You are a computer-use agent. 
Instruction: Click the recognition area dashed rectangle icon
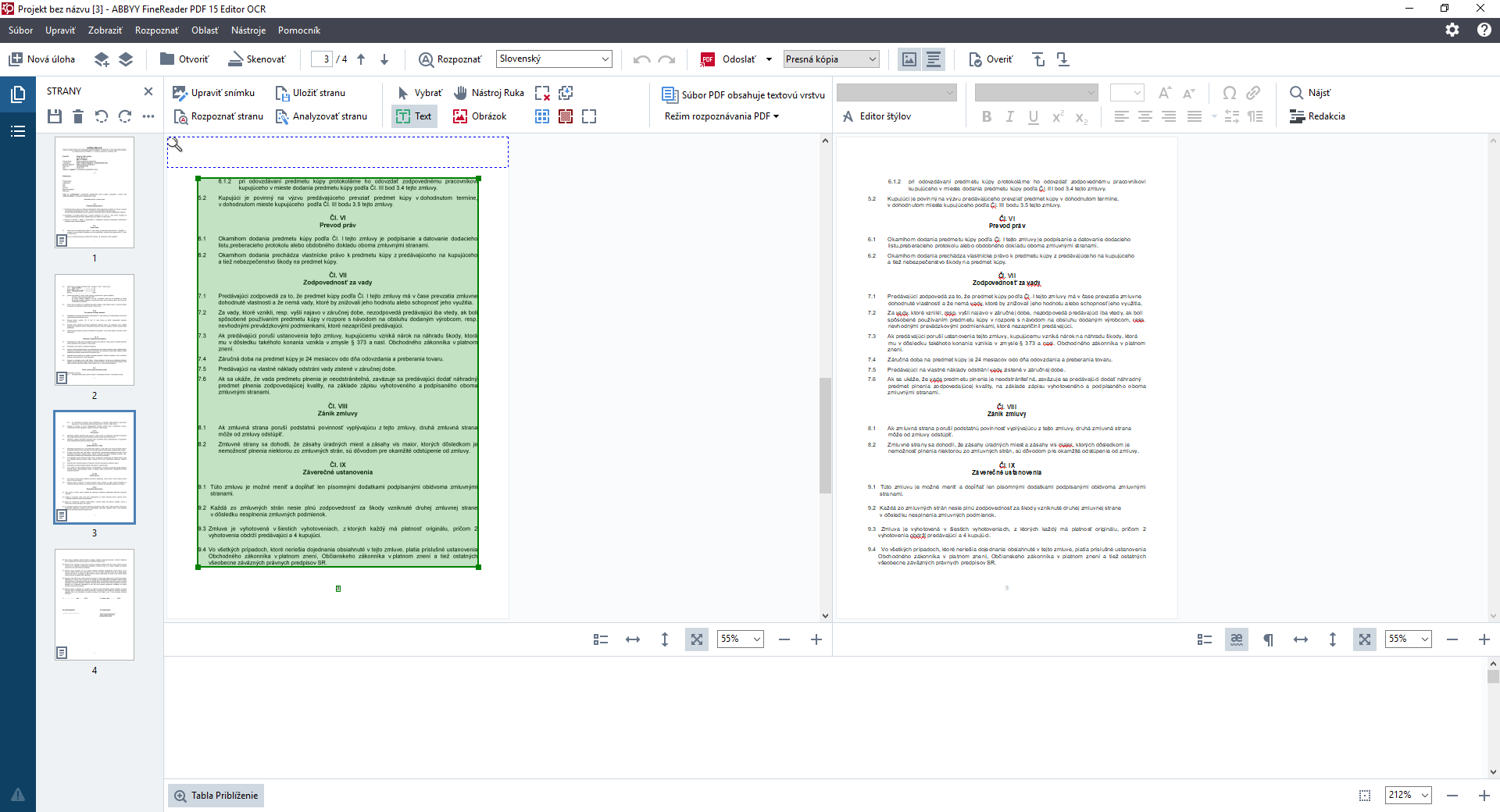point(589,116)
